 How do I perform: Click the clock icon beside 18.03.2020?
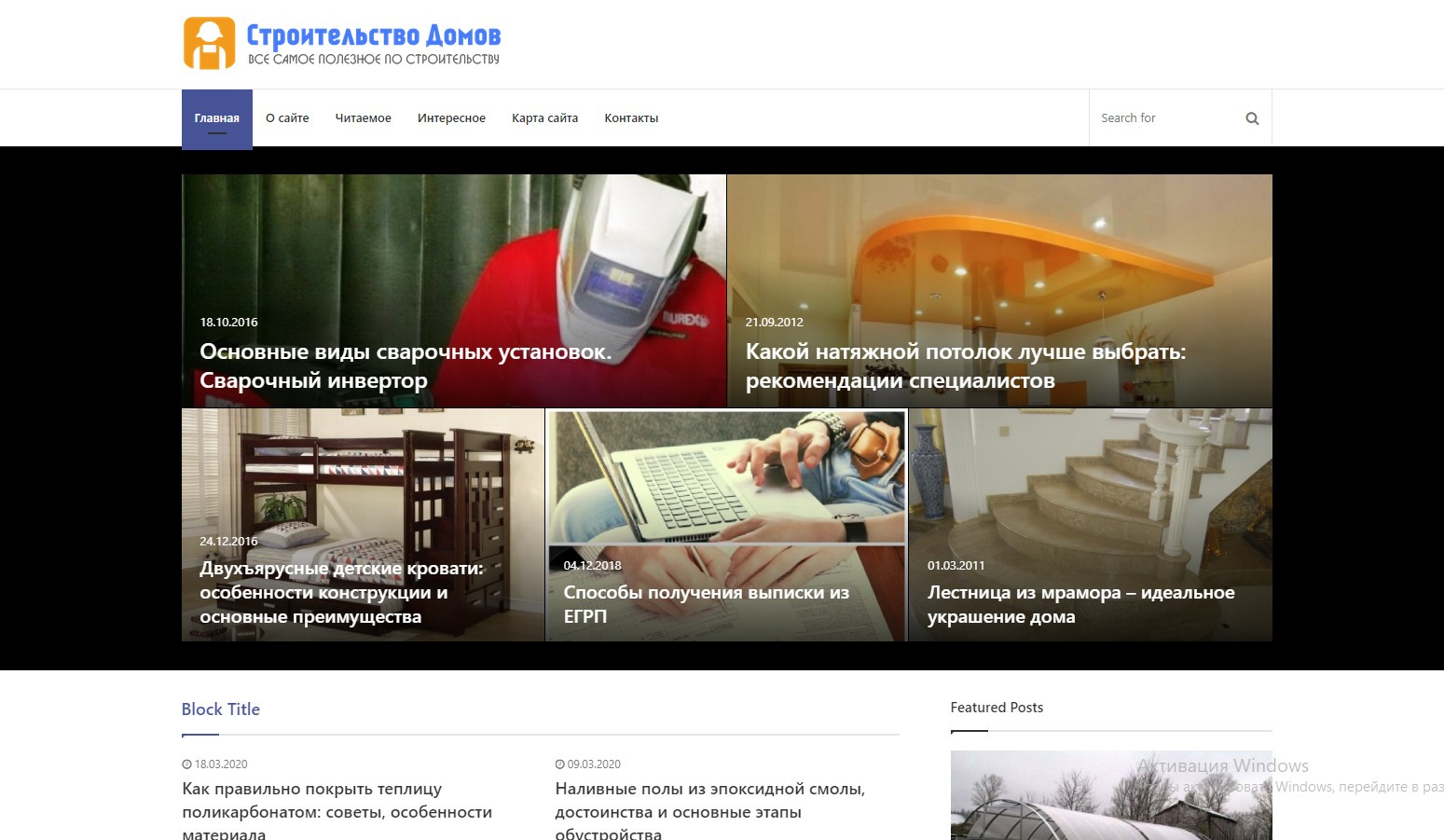[186, 764]
